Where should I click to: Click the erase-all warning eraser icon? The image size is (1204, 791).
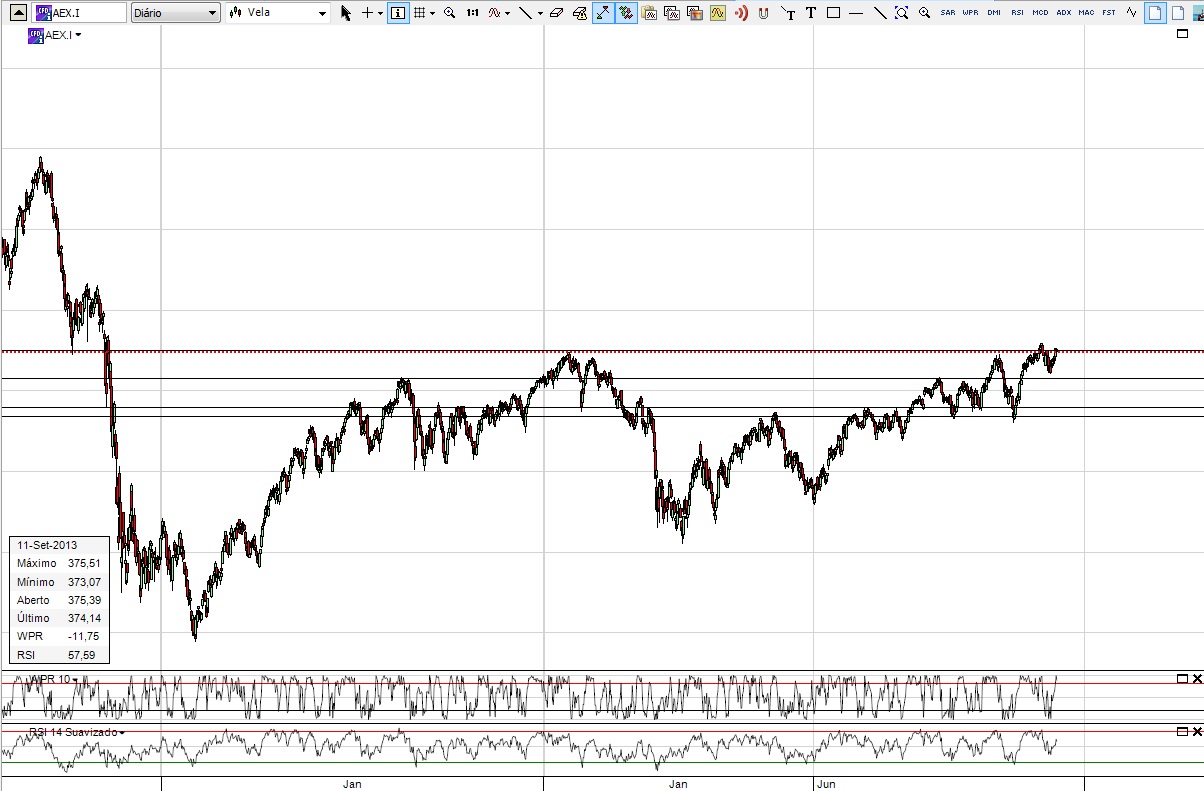[x=580, y=13]
